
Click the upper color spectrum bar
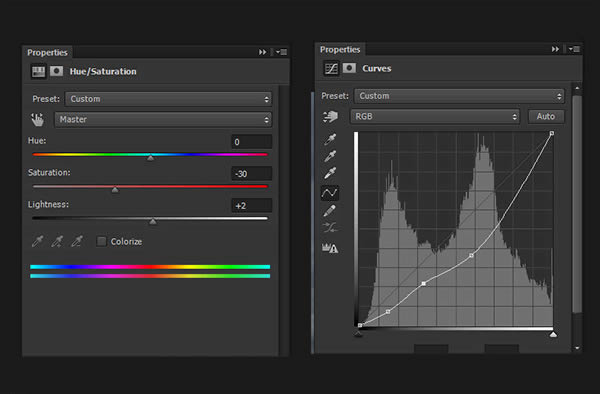tap(150, 267)
